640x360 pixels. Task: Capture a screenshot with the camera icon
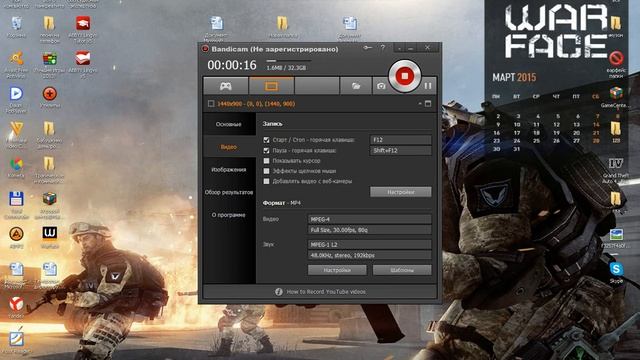tap(381, 86)
